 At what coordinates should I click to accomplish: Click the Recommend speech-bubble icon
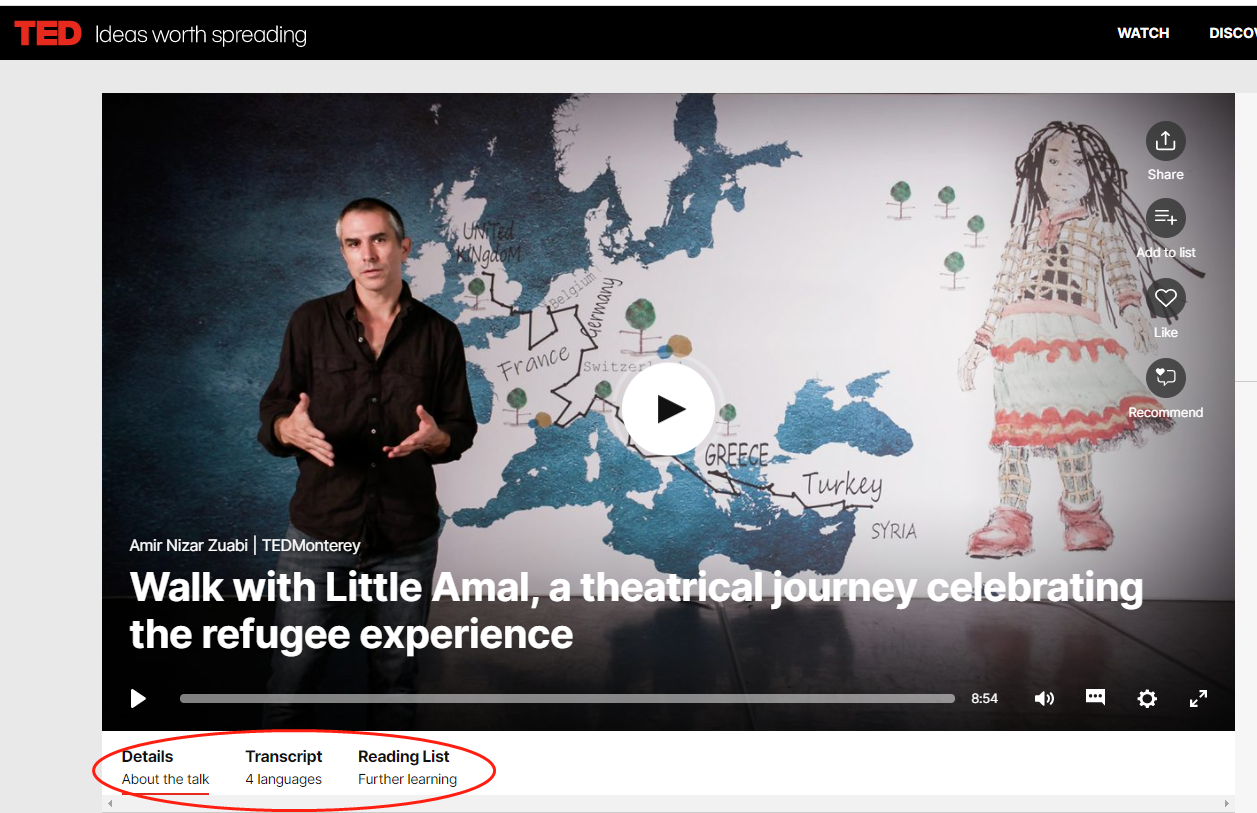pyautogui.click(x=1165, y=378)
